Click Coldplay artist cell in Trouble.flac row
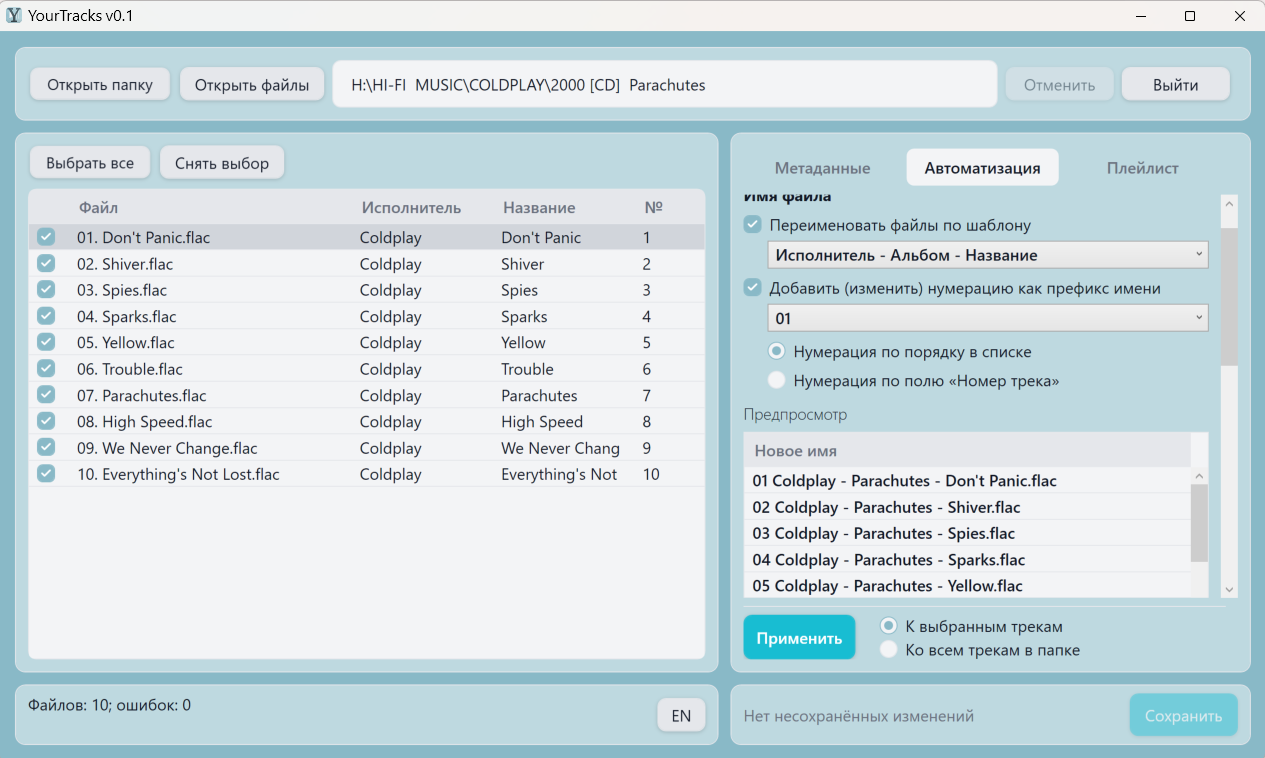Image resolution: width=1265 pixels, height=758 pixels. (x=391, y=369)
